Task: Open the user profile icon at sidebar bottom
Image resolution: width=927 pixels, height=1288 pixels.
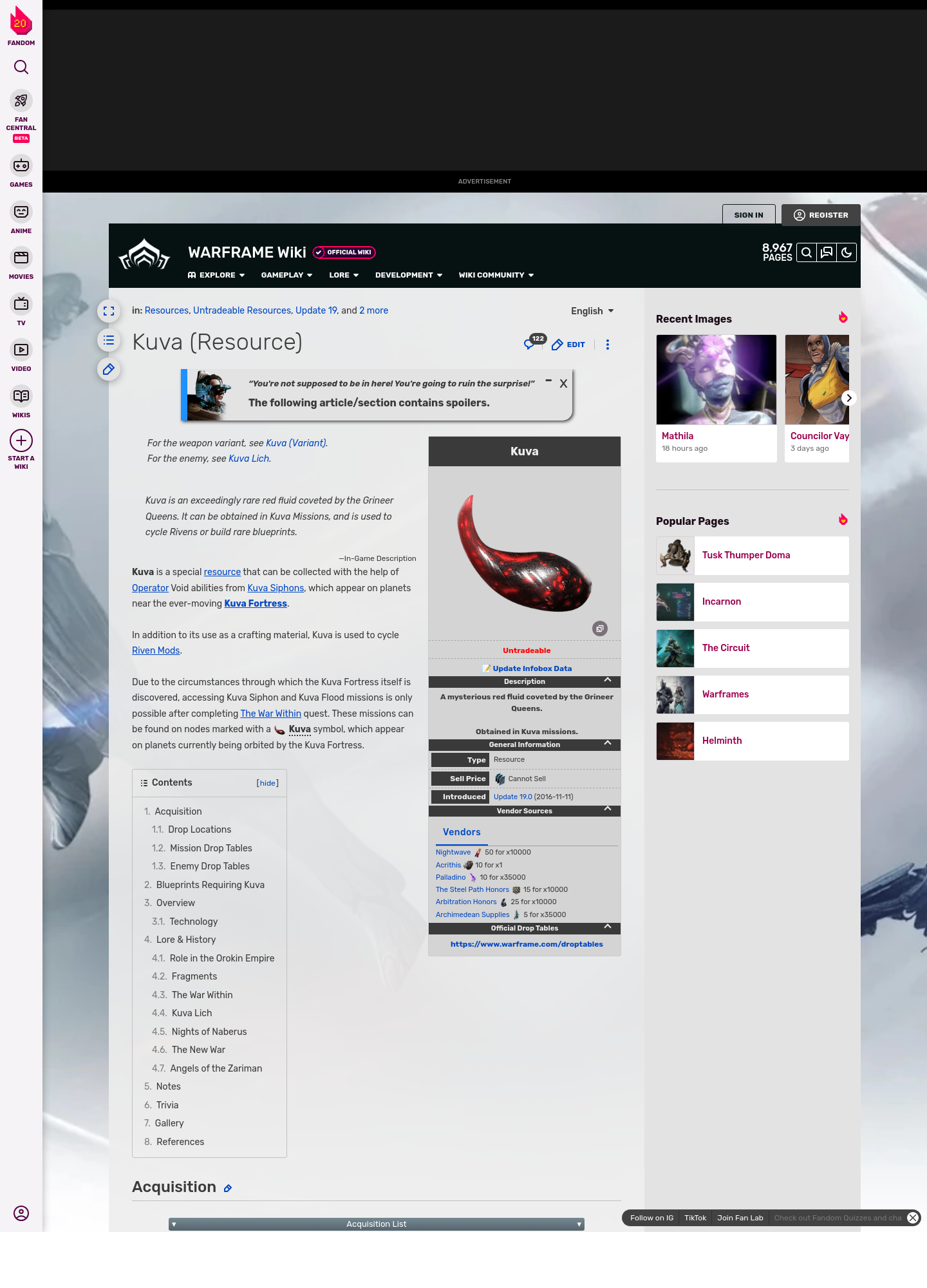Action: click(x=21, y=1213)
